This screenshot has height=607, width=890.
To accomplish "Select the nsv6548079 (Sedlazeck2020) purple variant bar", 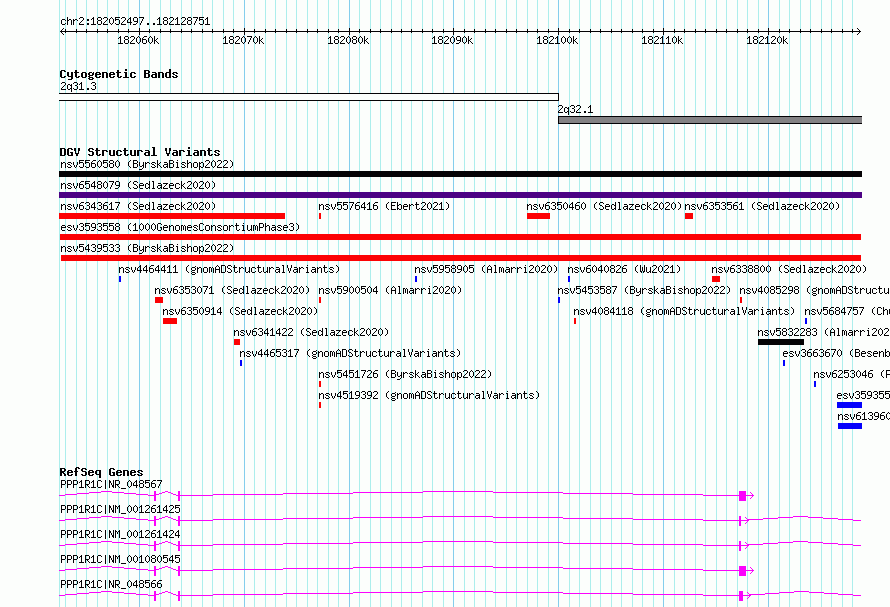I will pos(460,195).
